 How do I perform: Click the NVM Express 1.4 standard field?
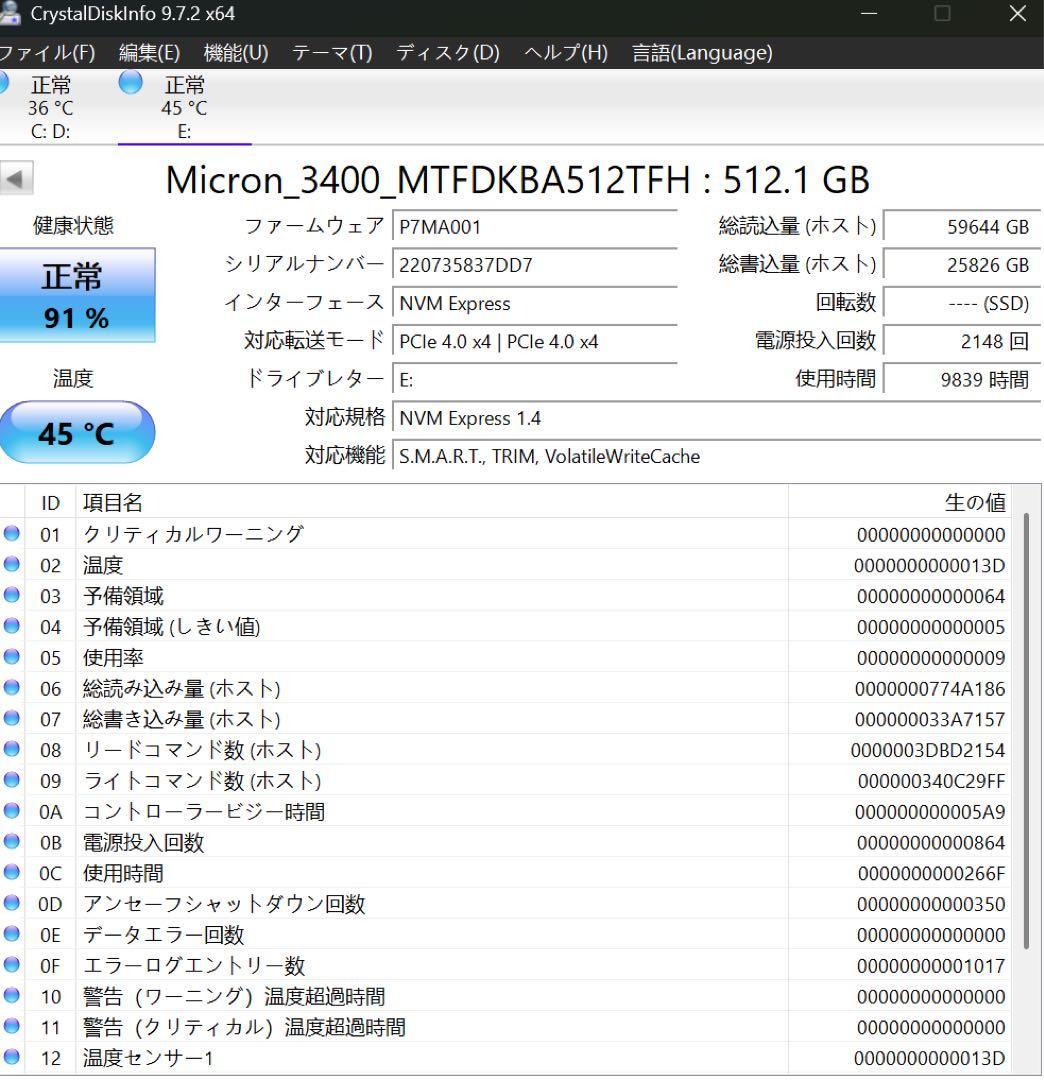[716, 418]
